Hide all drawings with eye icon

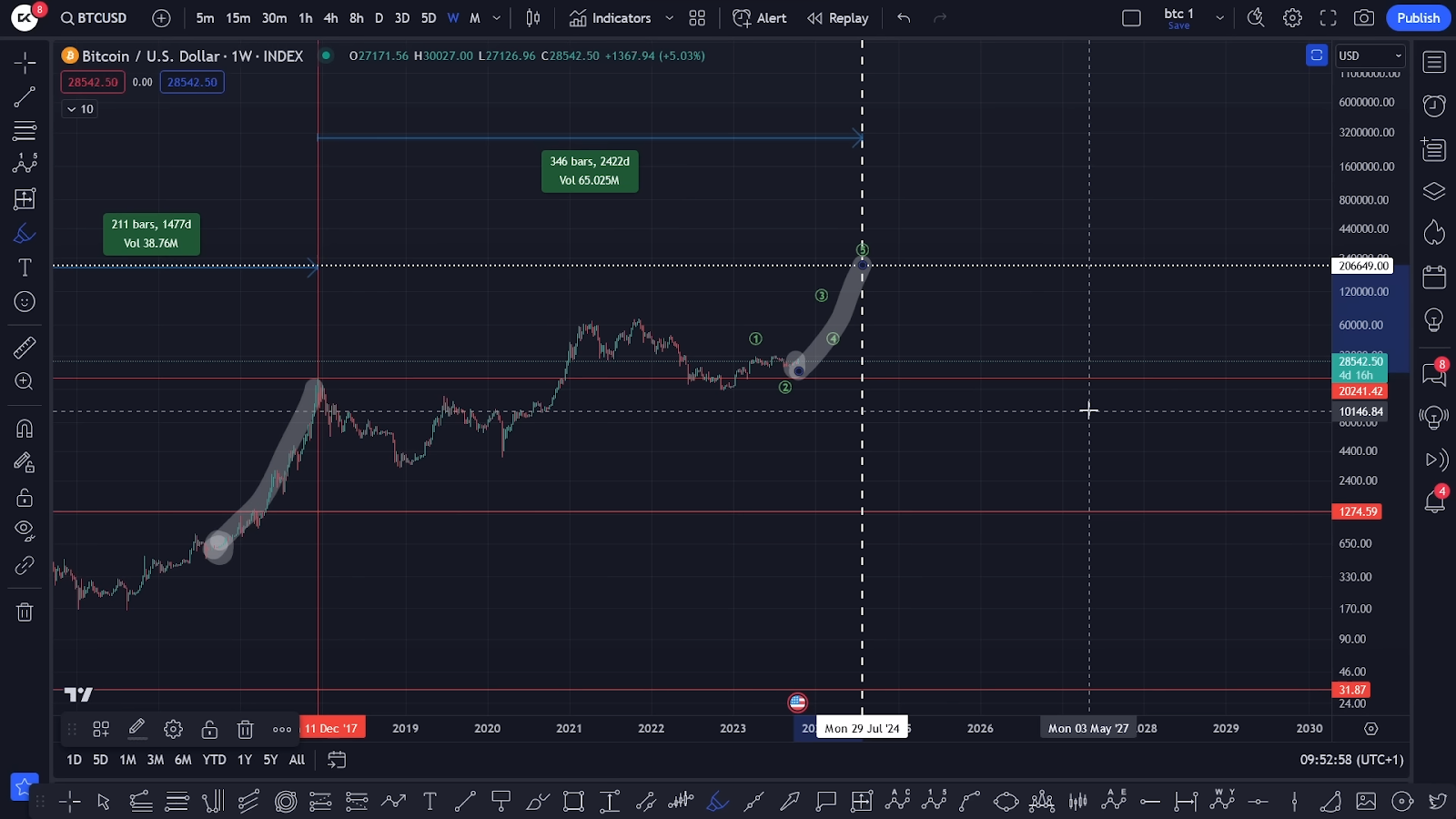(25, 531)
